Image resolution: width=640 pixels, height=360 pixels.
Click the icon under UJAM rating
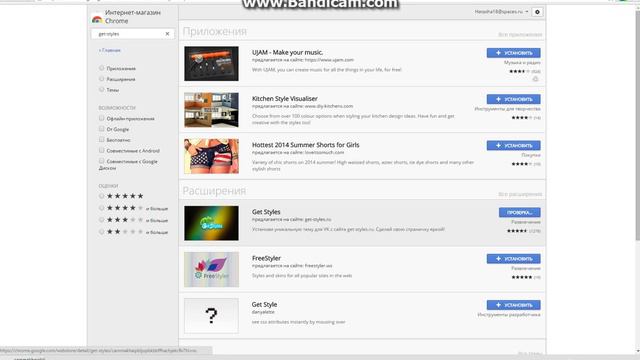click(536, 79)
